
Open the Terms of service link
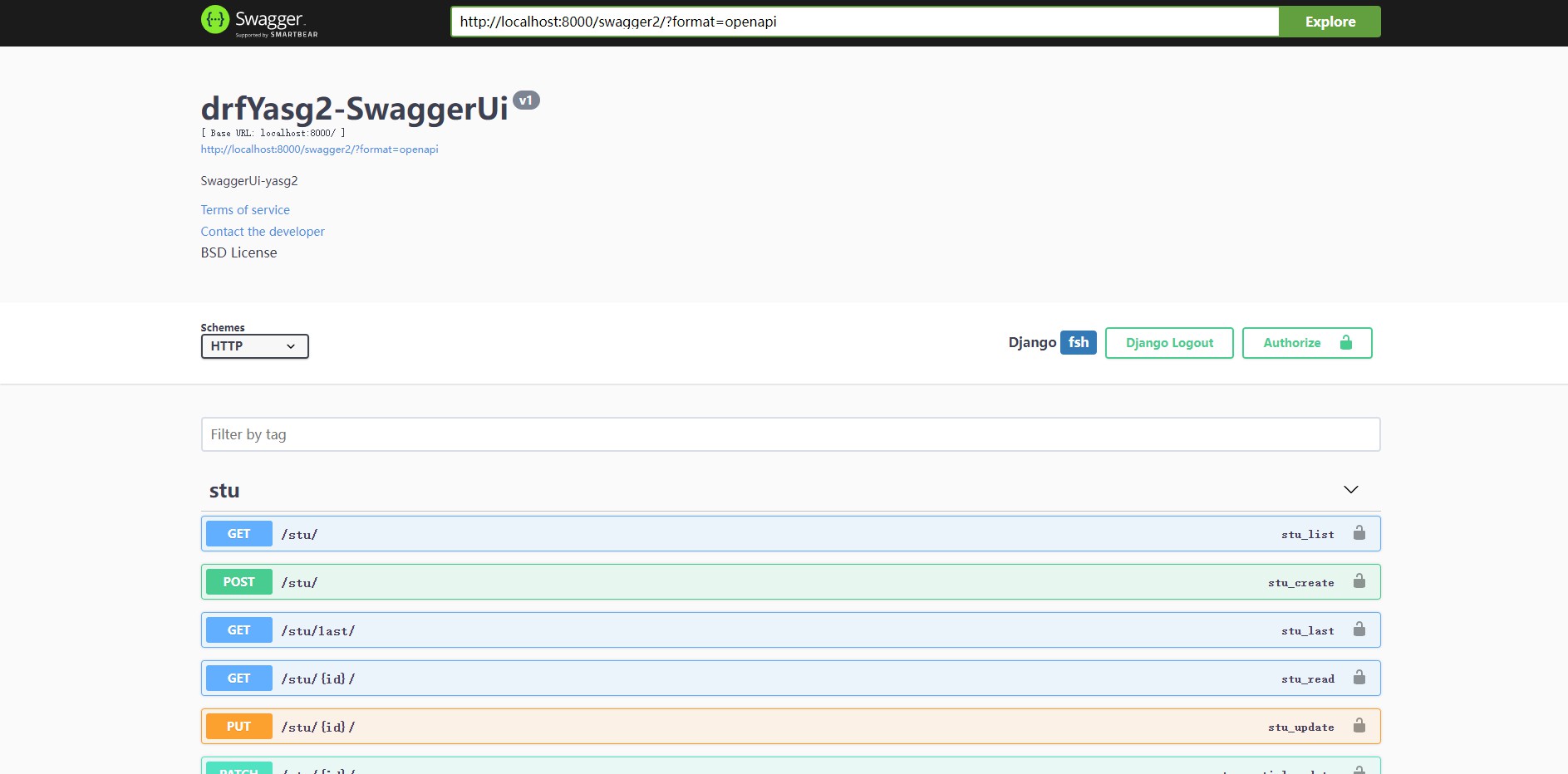tap(245, 210)
